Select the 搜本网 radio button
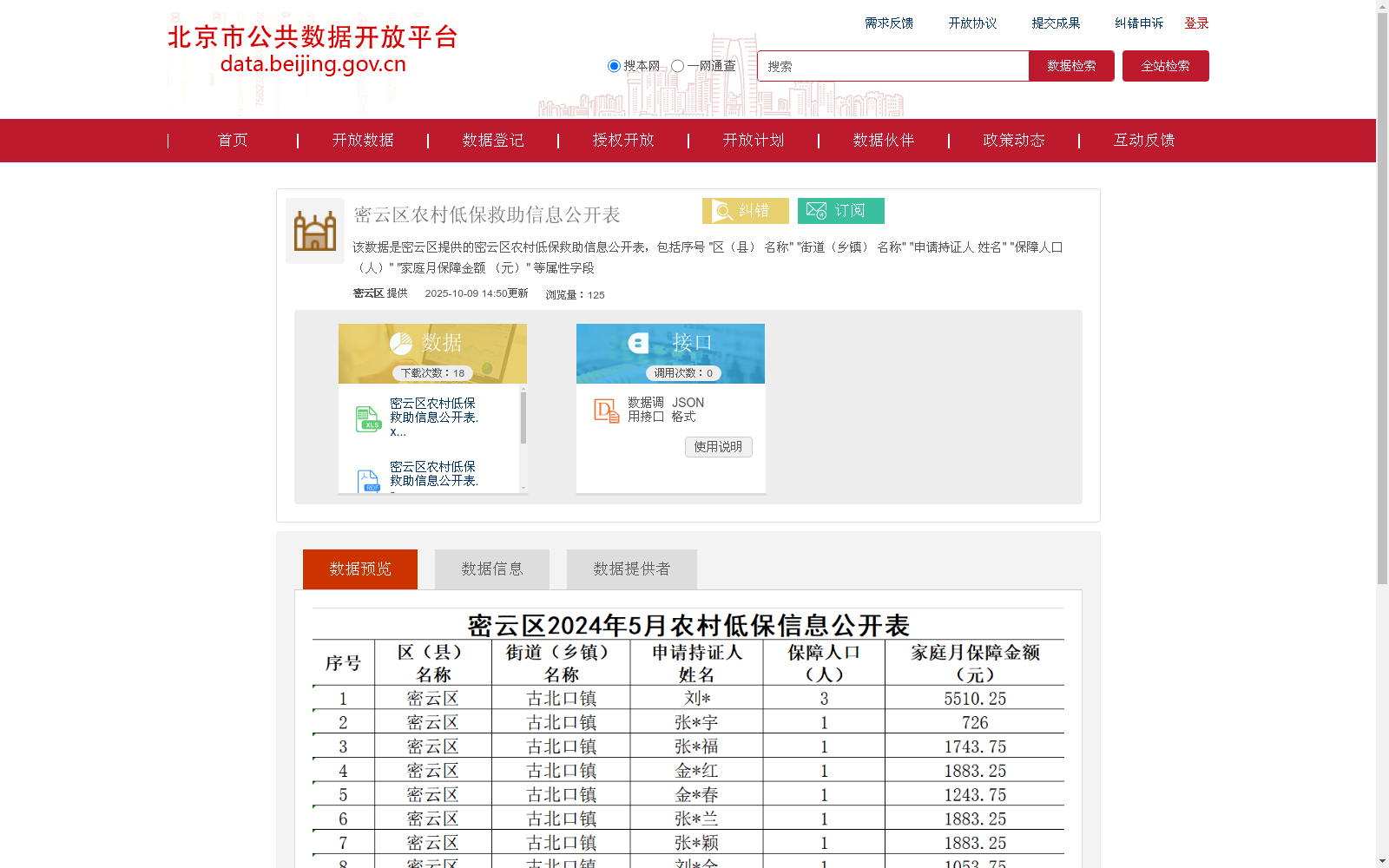The image size is (1389, 868). point(614,66)
